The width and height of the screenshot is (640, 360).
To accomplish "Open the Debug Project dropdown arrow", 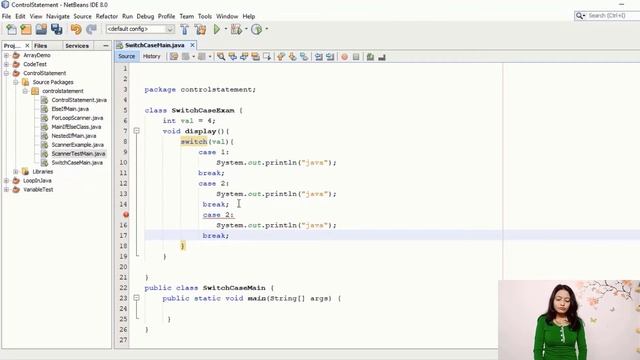I will [246, 29].
